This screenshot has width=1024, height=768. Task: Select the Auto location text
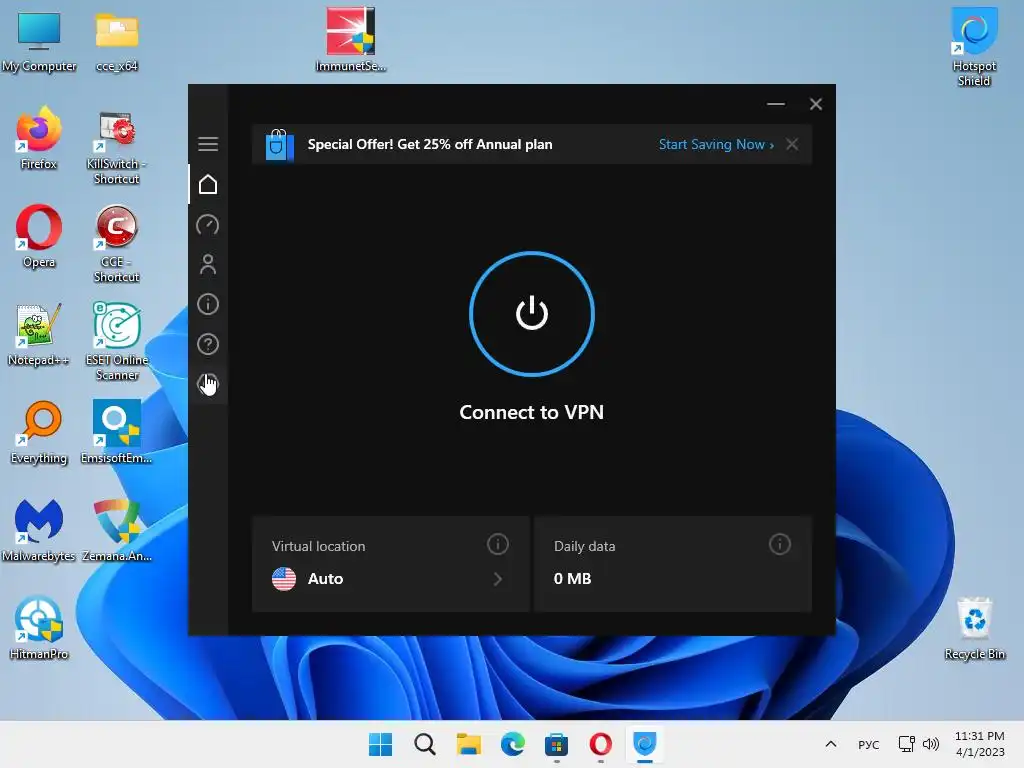(325, 579)
